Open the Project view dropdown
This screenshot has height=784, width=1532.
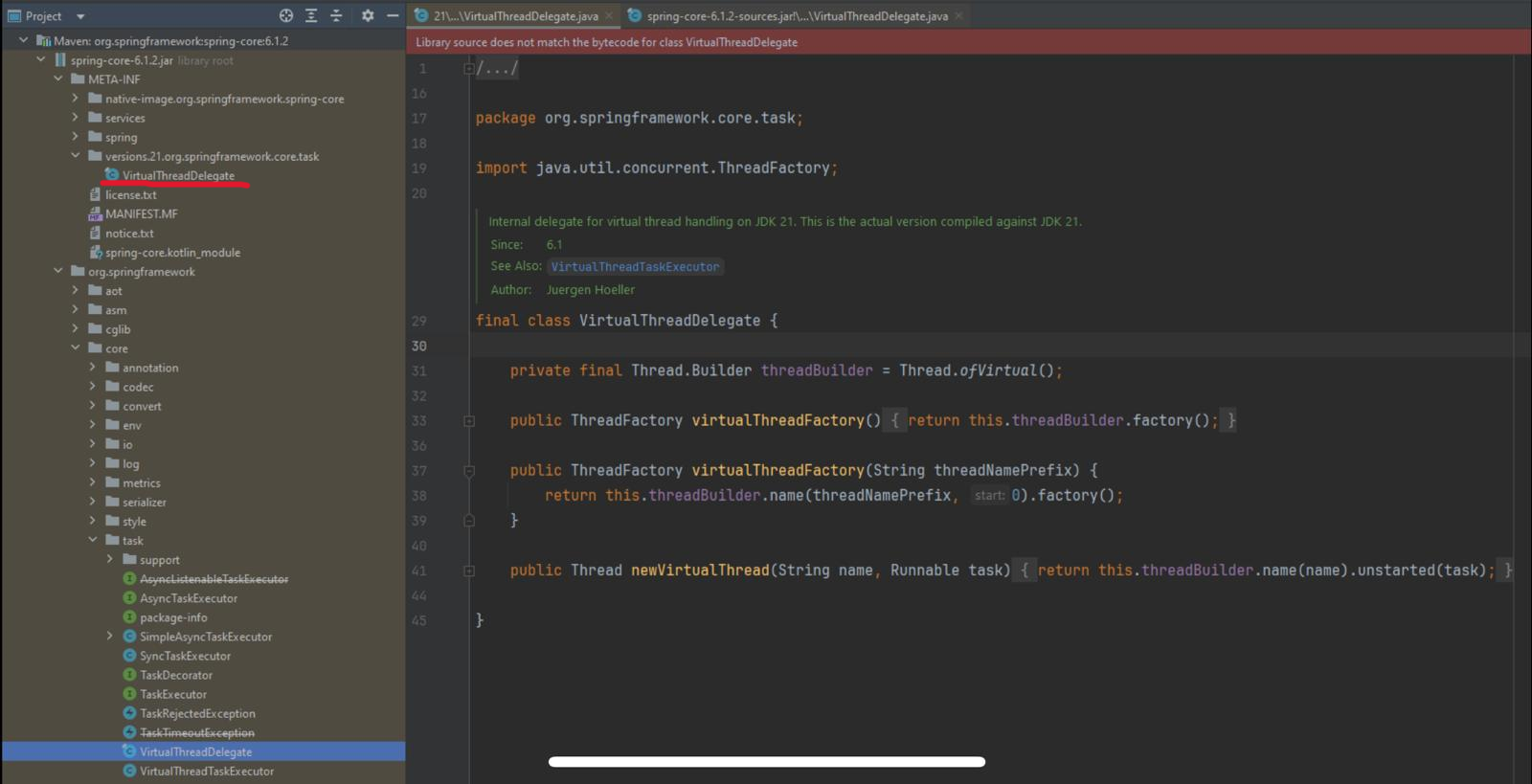point(80,16)
